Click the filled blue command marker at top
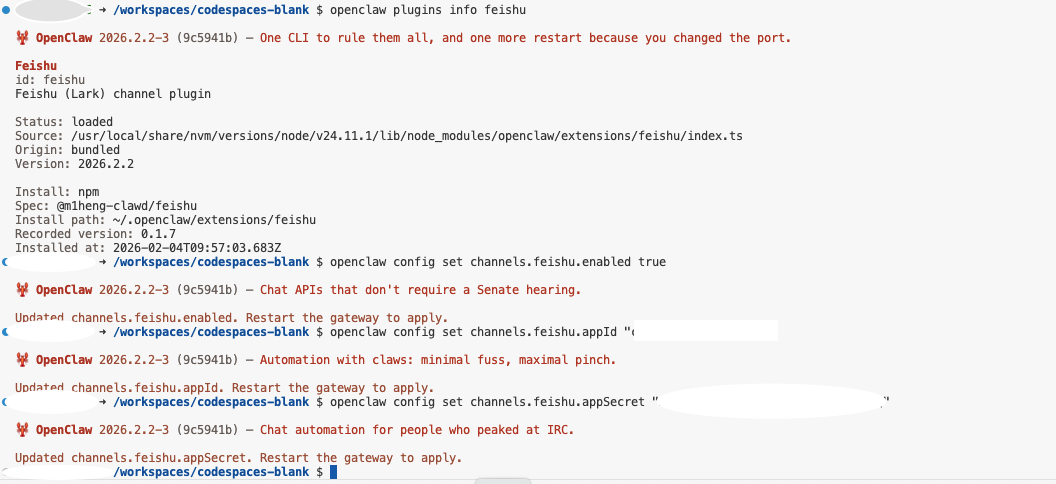 tap(6, 10)
